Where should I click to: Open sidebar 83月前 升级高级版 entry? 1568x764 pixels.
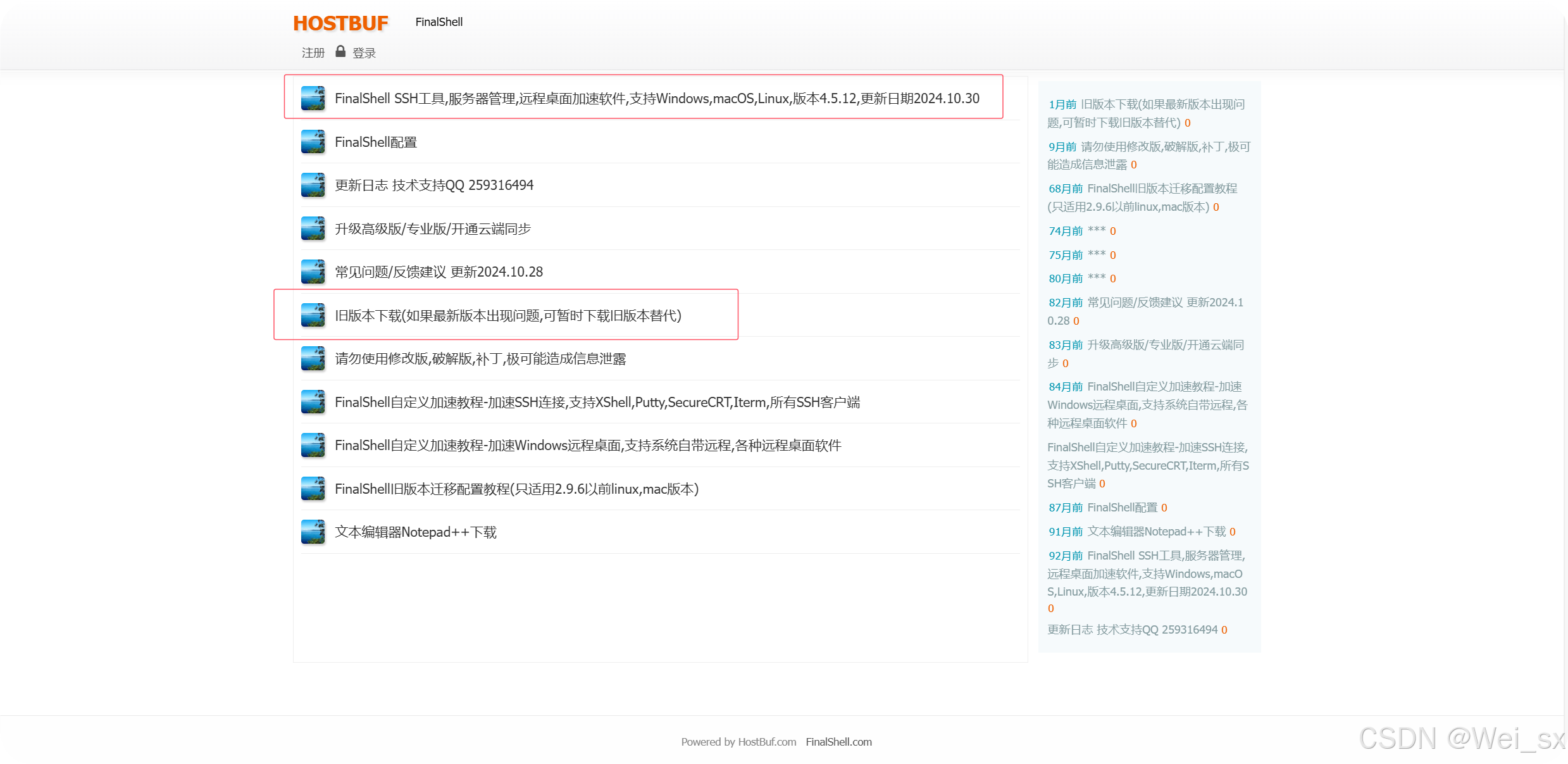coord(1146,354)
